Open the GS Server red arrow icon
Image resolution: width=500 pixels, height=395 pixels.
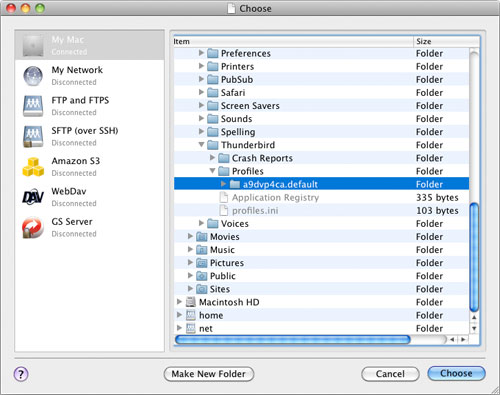(x=33, y=228)
